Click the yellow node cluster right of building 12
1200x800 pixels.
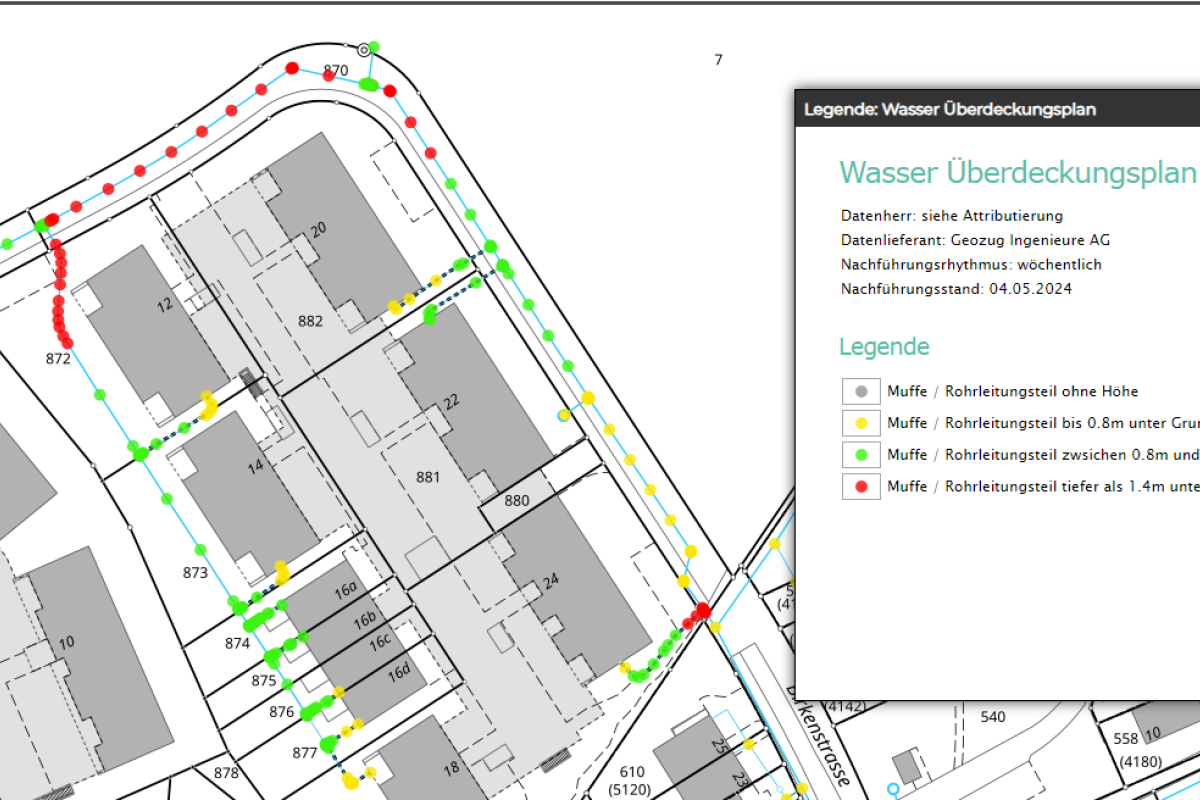[209, 406]
